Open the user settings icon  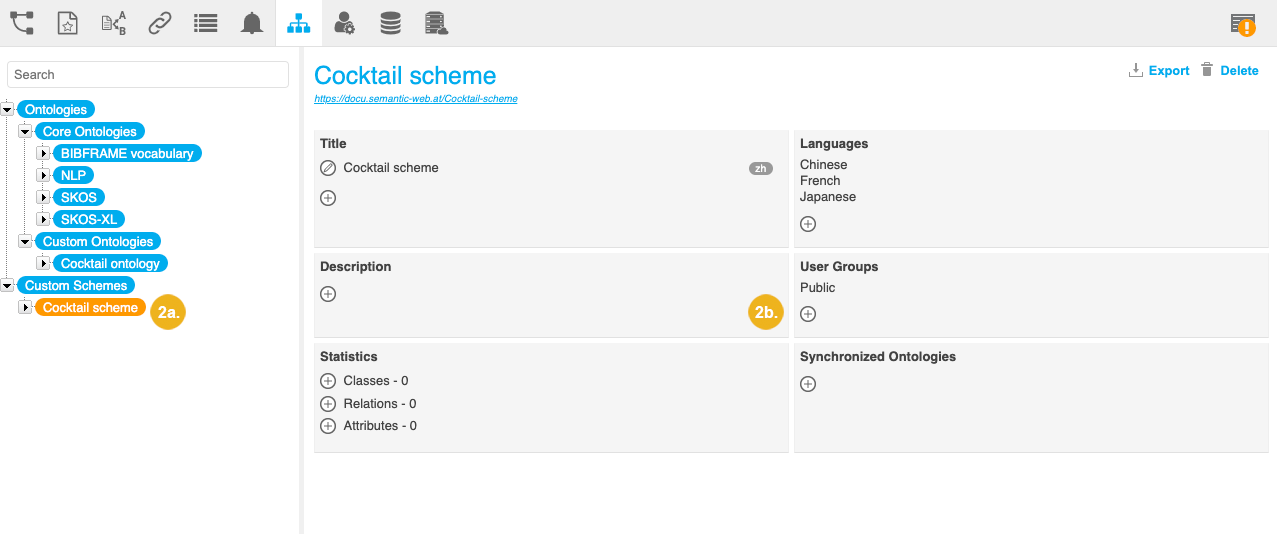coord(344,23)
